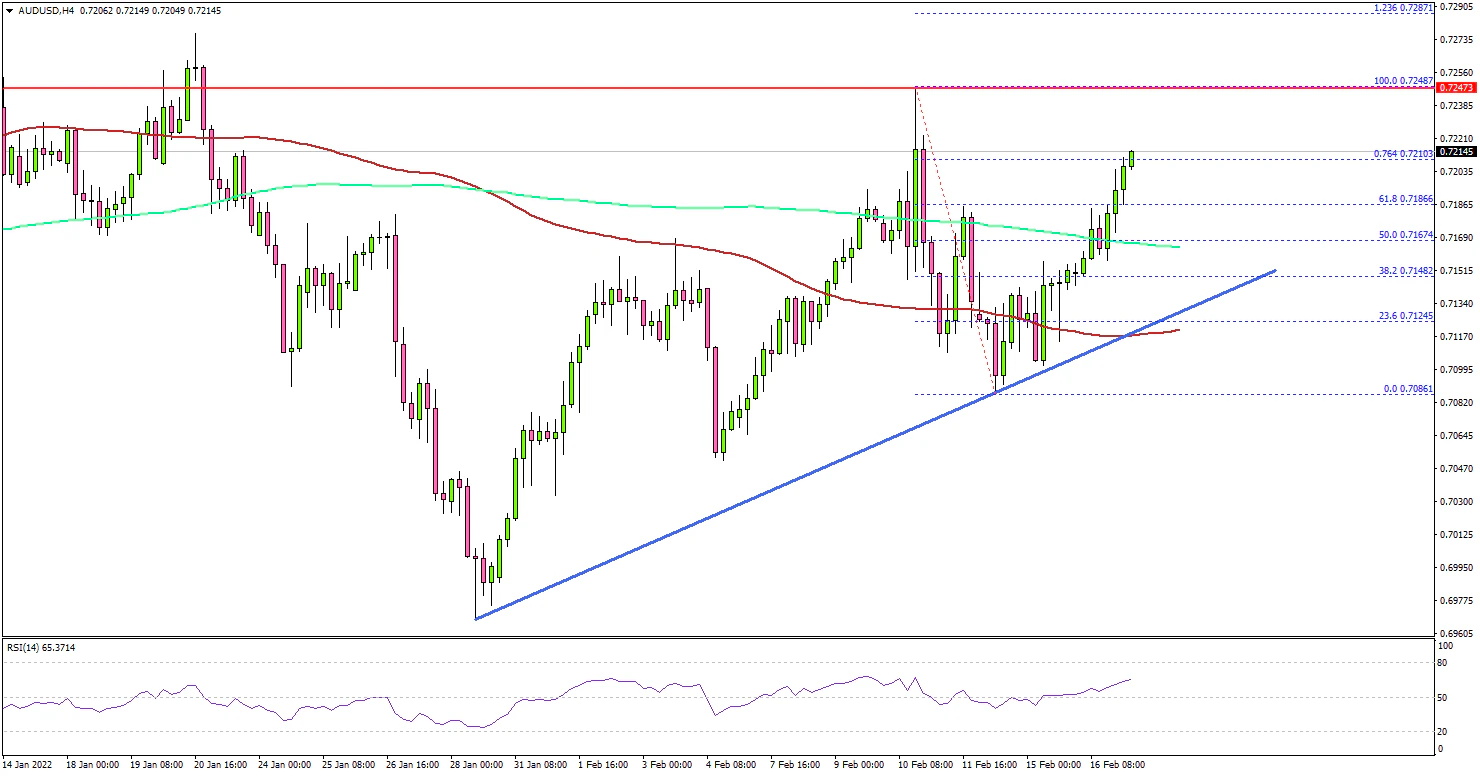The width and height of the screenshot is (1480, 776).
Task: Click the 23.6 0.71245 Fibonacci label
Action: point(1403,316)
